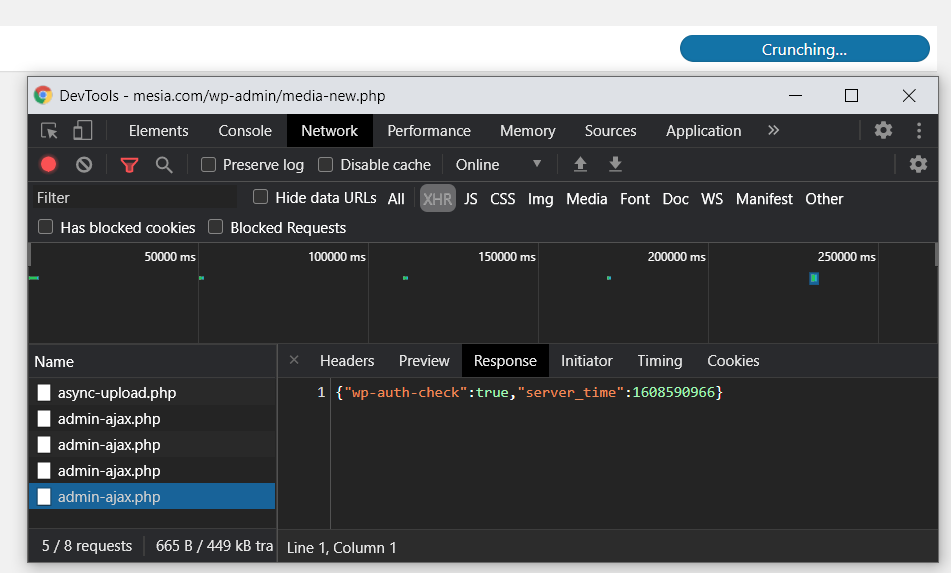Select the Response tab

pyautogui.click(x=505, y=361)
